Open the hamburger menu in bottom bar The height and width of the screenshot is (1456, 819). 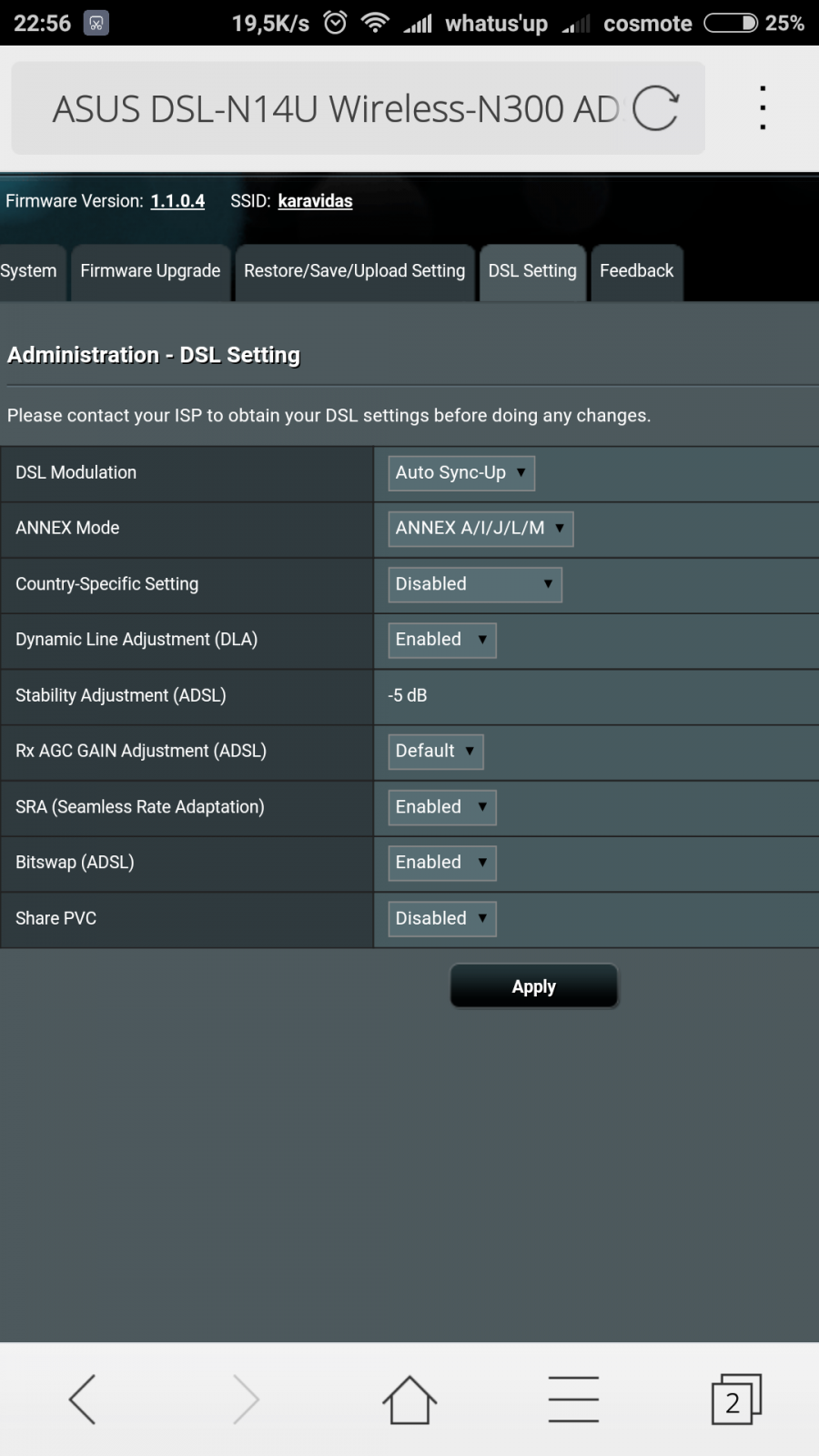573,1399
